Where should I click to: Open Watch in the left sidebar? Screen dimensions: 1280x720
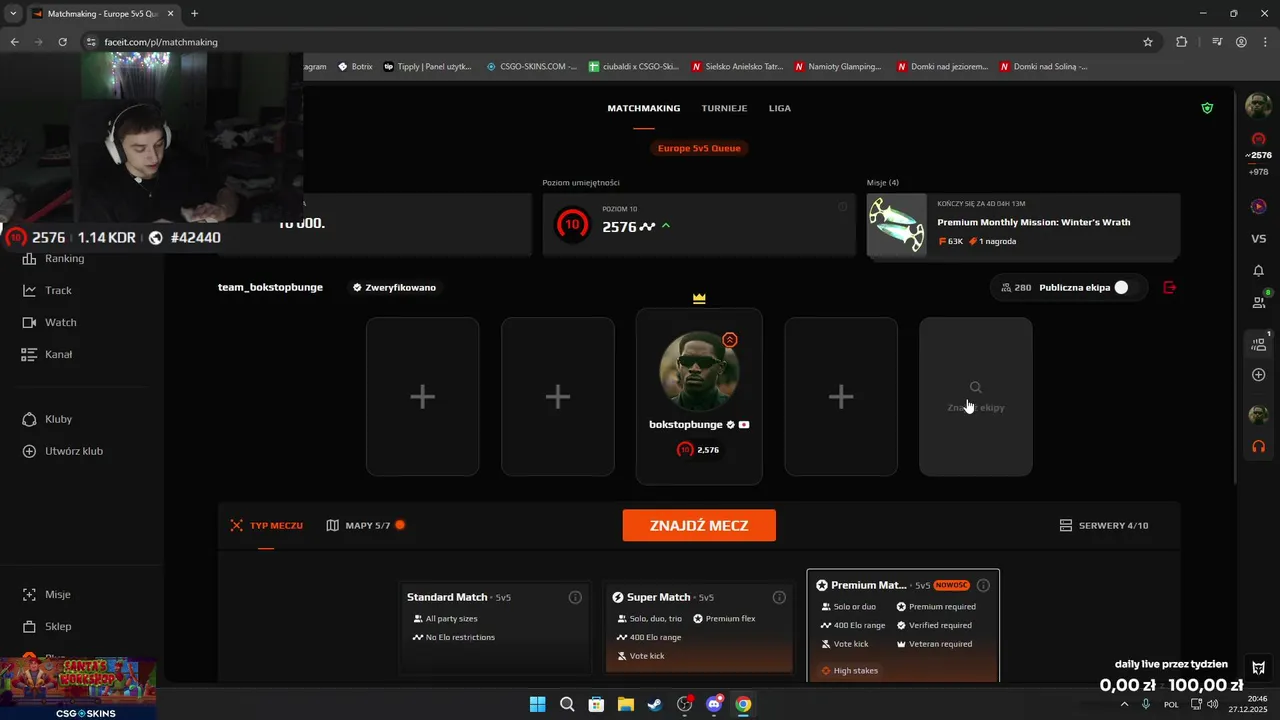(x=49, y=322)
